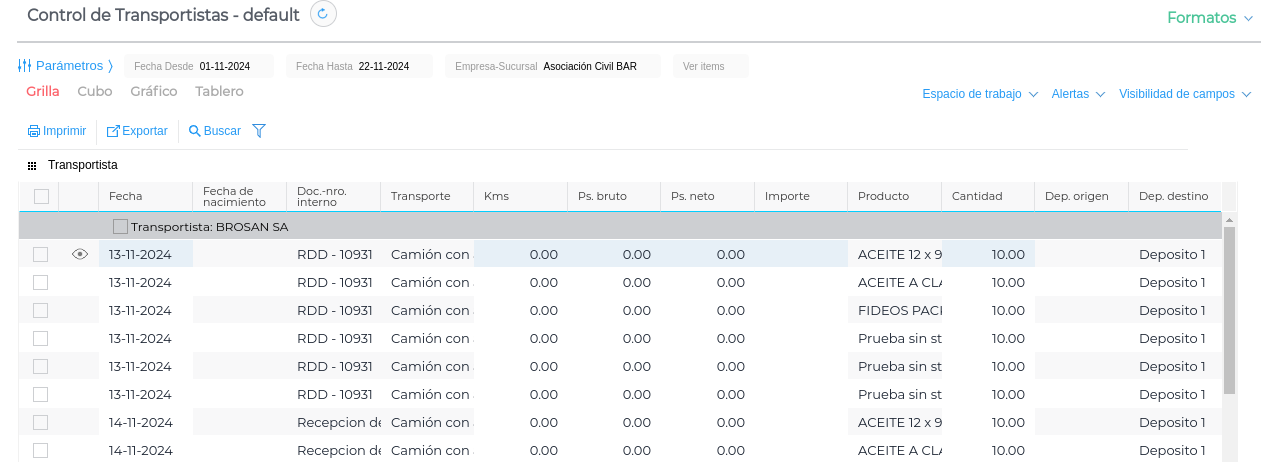Check the Transportista: BROSAN SA group checkbox

[120, 227]
